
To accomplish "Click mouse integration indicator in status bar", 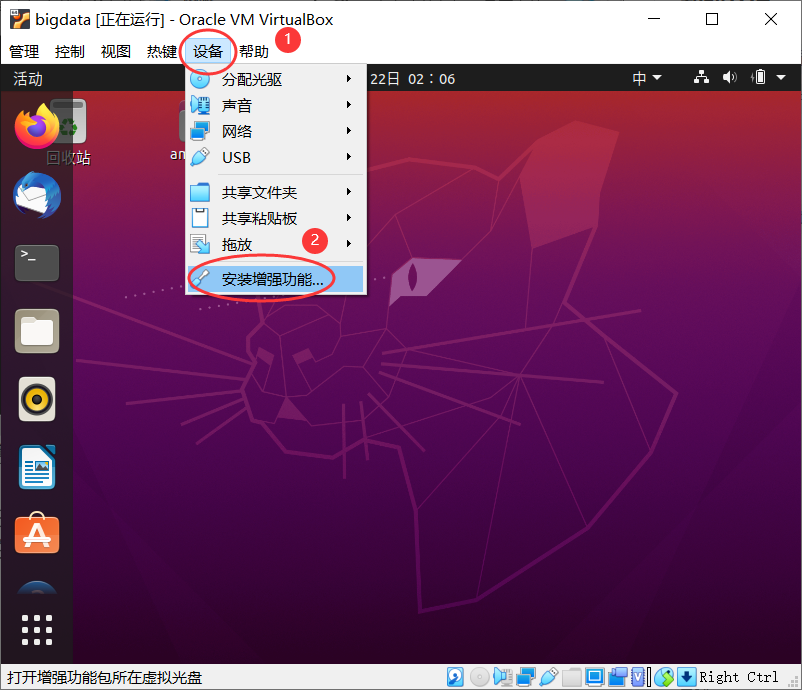I will click(x=664, y=677).
